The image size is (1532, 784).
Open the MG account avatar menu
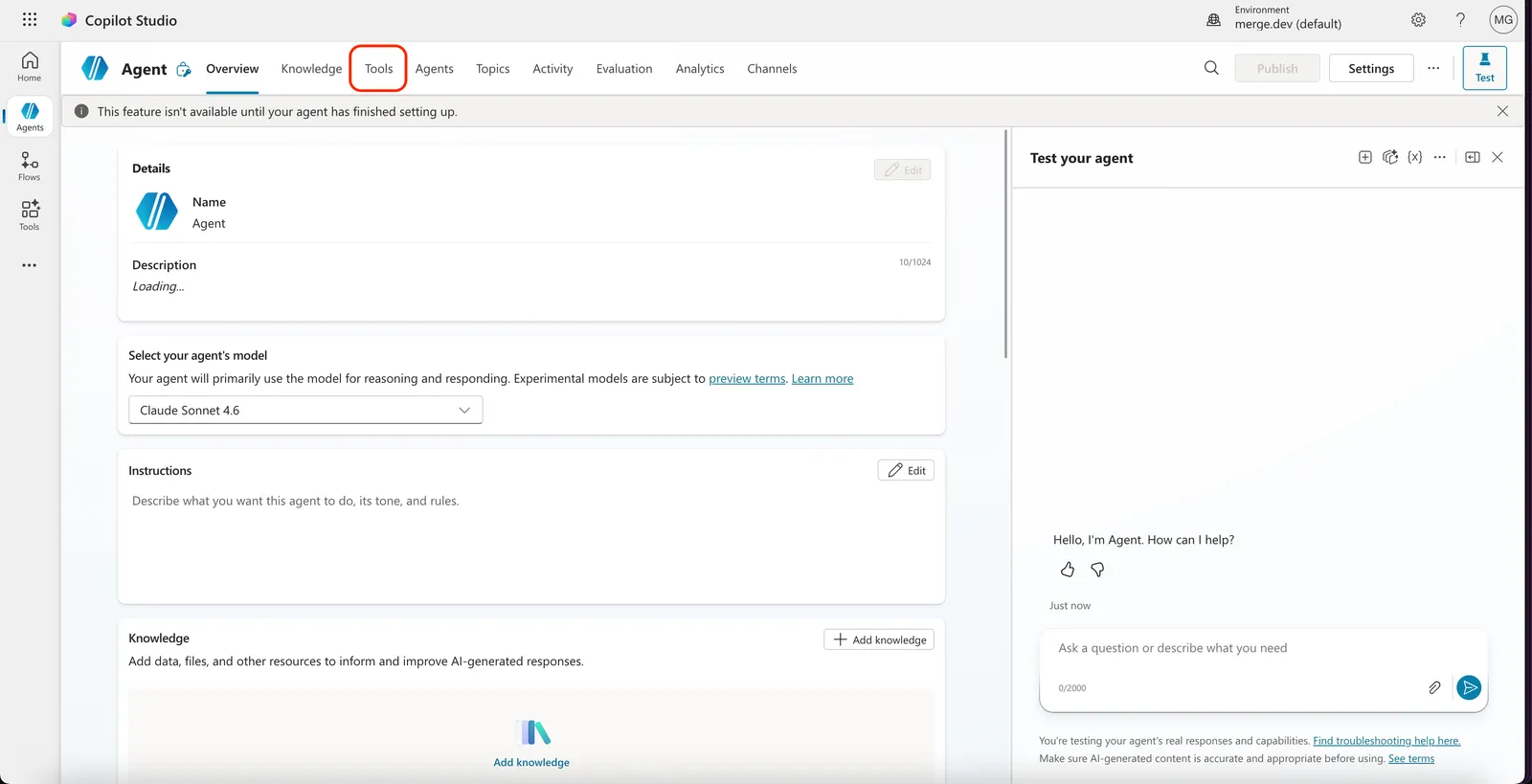[1503, 20]
